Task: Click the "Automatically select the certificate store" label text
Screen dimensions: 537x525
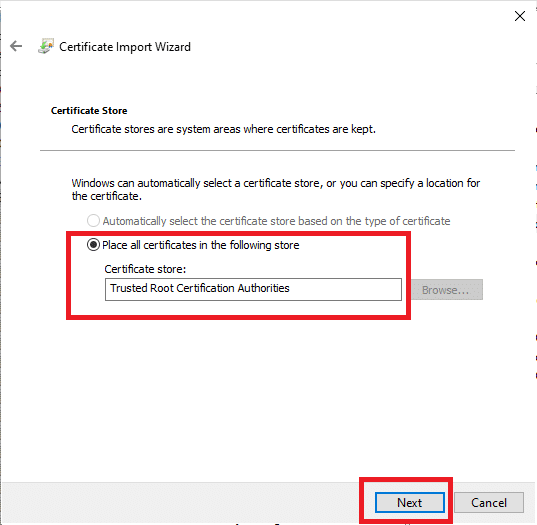Action: pos(276,221)
